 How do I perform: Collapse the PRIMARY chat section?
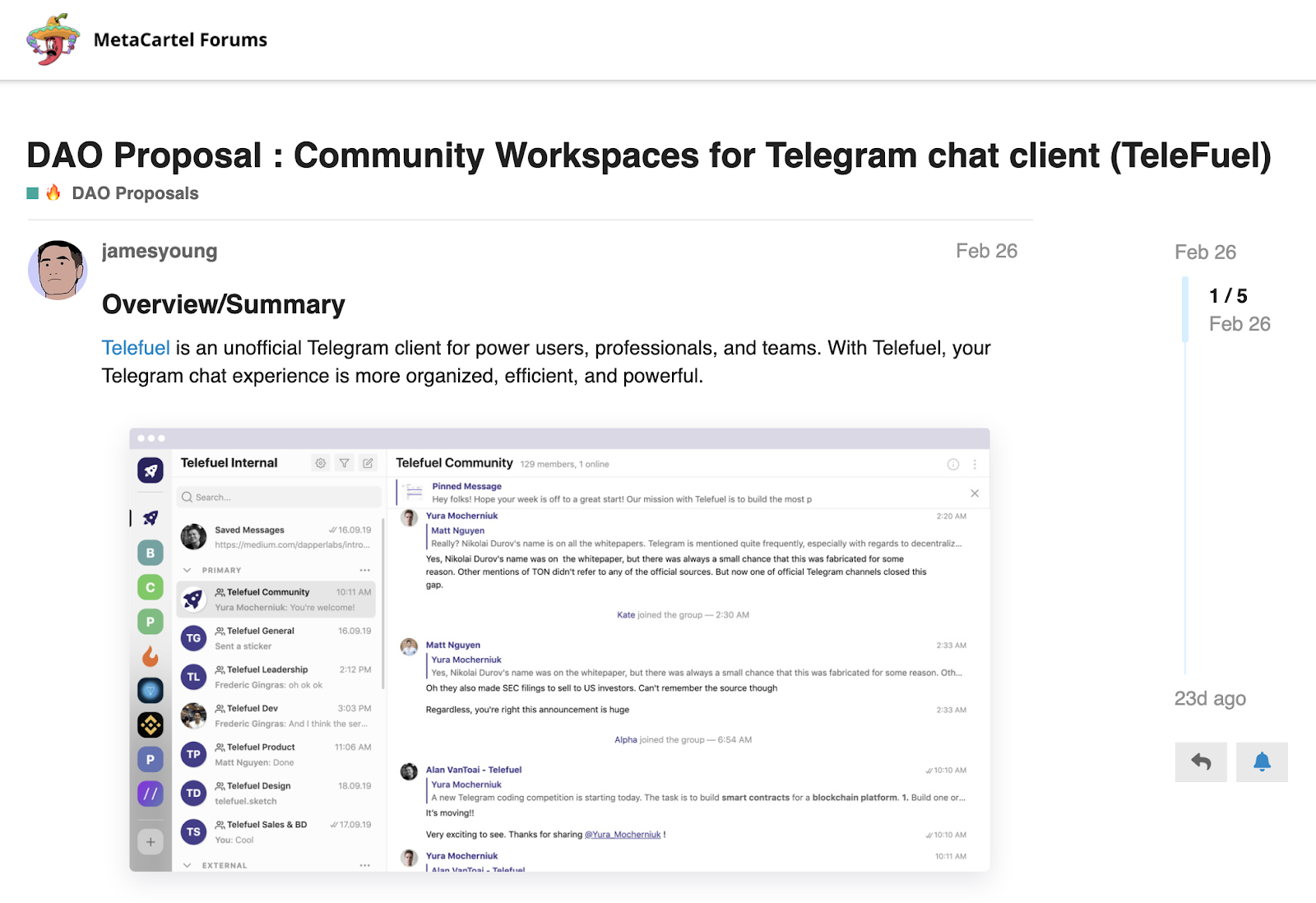tap(188, 570)
